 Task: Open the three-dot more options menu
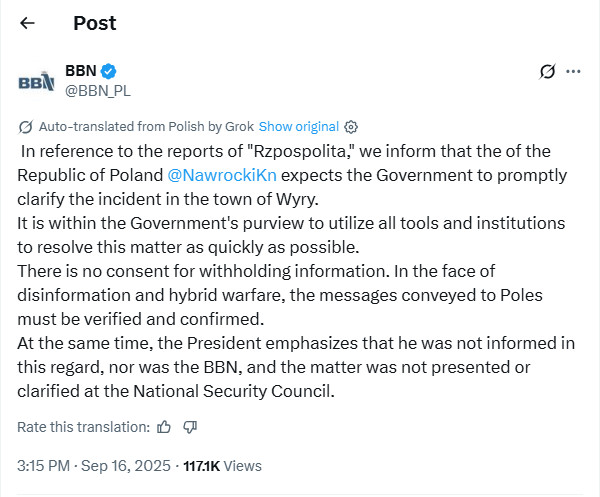(574, 72)
